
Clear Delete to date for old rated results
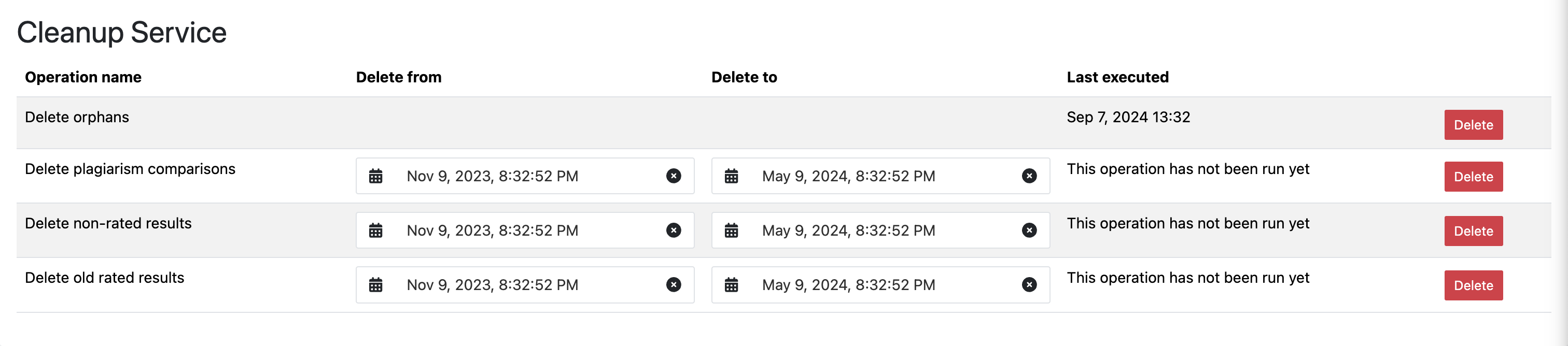[x=1029, y=284]
